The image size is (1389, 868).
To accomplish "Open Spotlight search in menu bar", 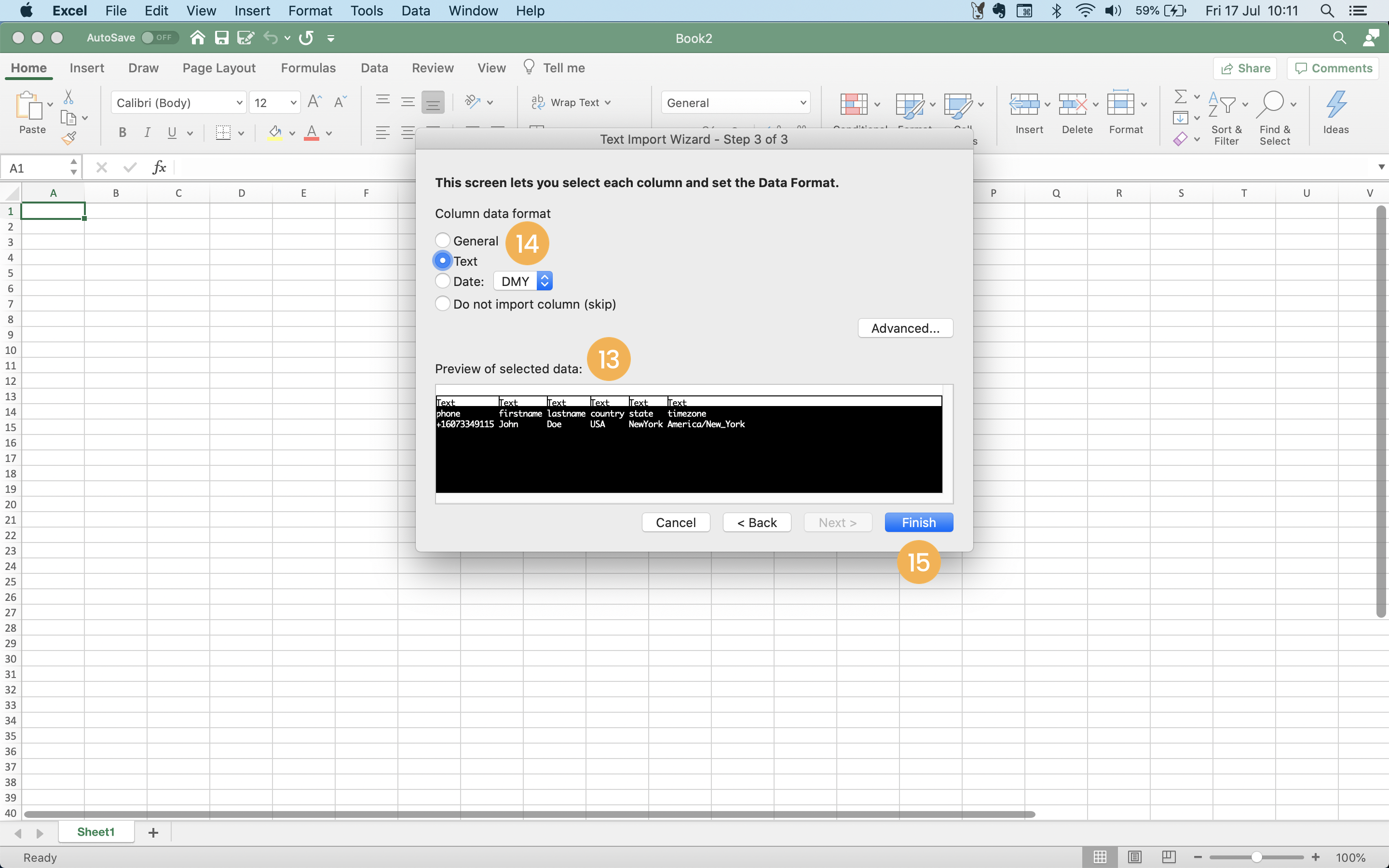I will (x=1327, y=10).
